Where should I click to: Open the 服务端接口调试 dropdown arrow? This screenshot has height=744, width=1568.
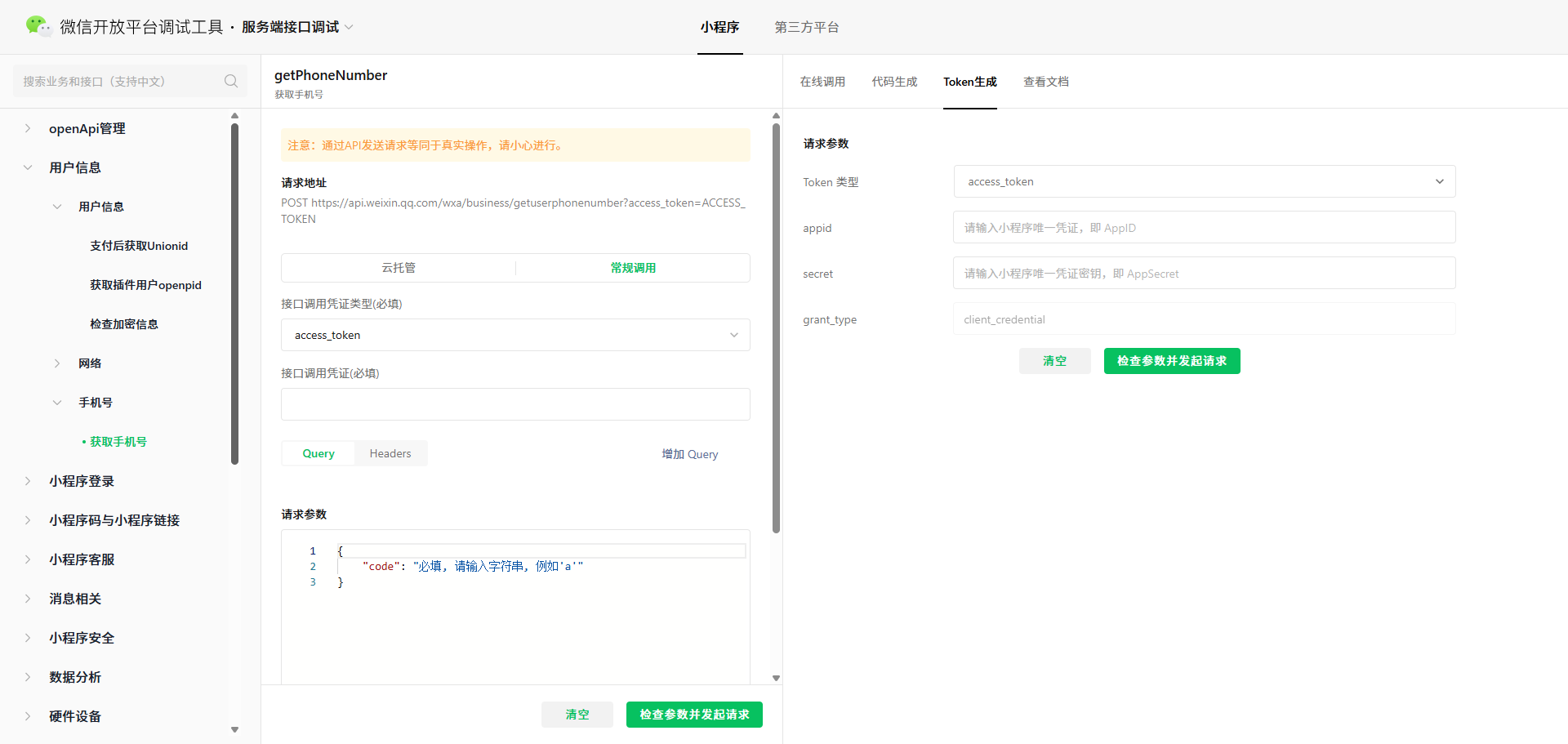point(349,27)
